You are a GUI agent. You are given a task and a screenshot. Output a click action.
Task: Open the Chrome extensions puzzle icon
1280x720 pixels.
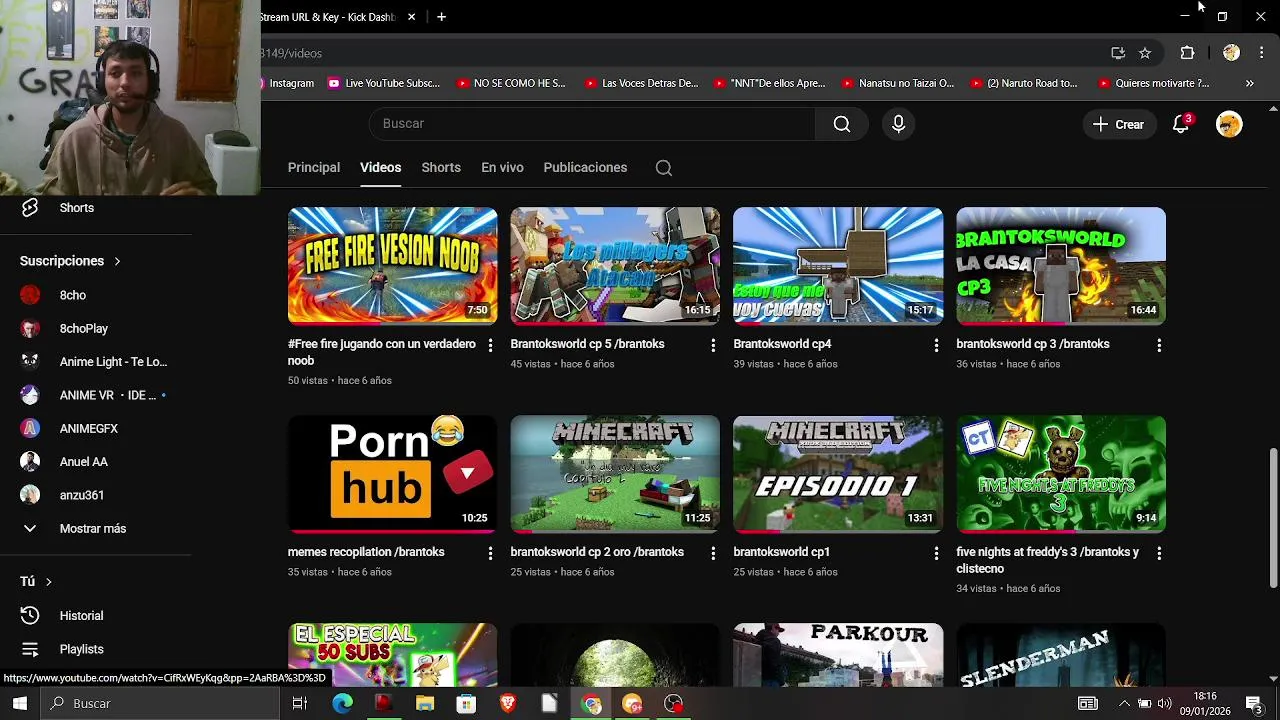click(x=1187, y=53)
